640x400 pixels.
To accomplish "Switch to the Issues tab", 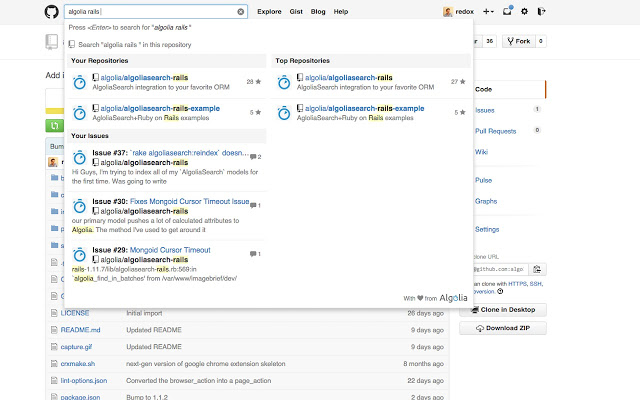I will pyautogui.click(x=484, y=110).
